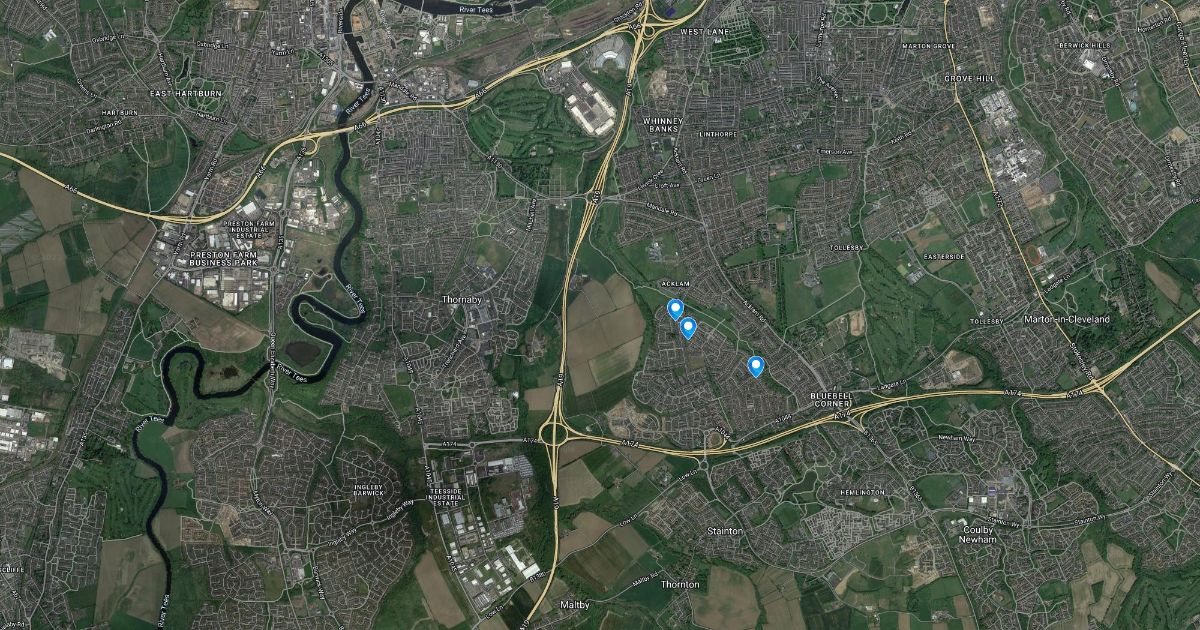Select the Stainton village label
Screen dimensions: 1200x630
click(725, 531)
